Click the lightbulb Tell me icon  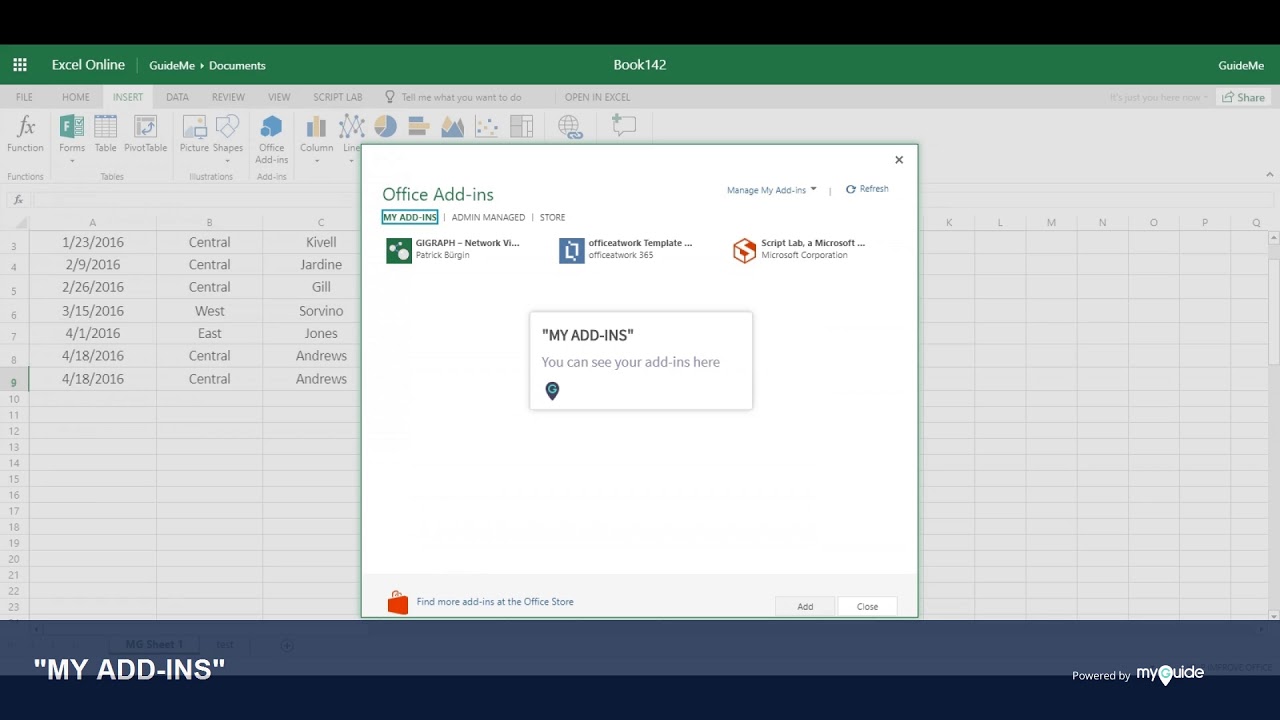(390, 97)
